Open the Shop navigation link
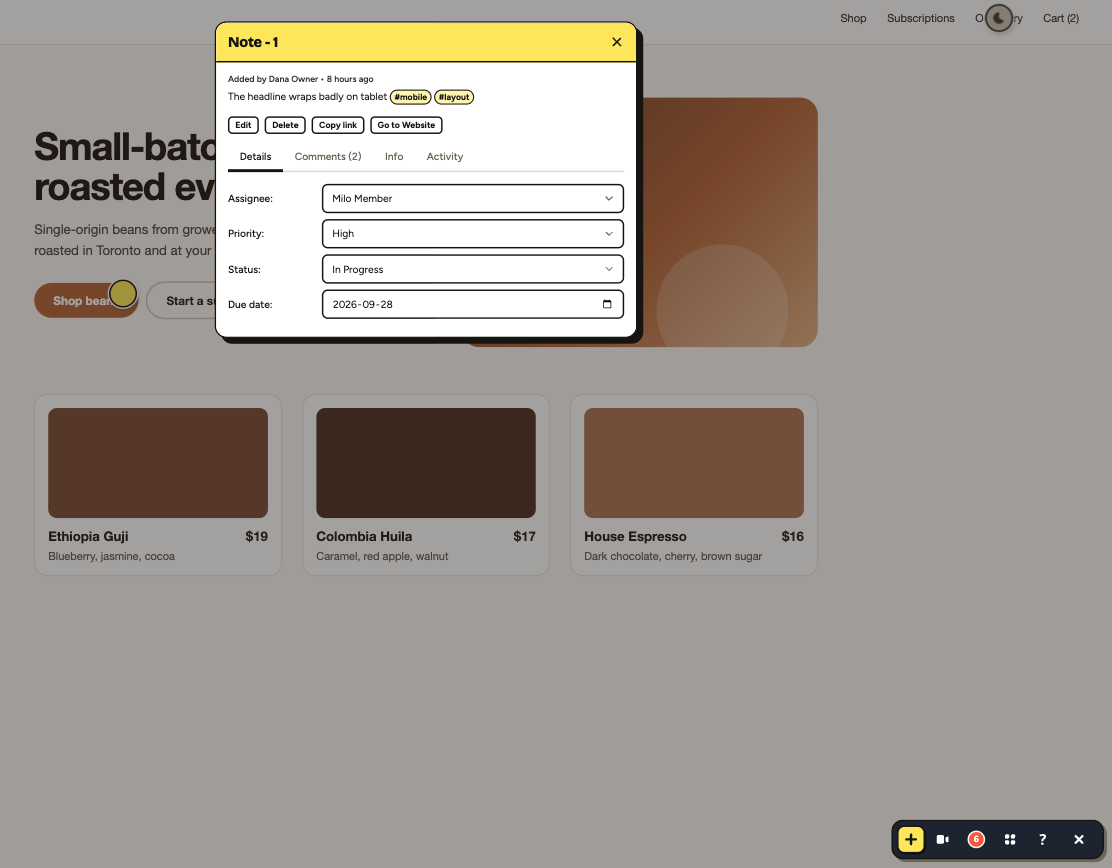Screen dimensions: 1112x868 853,18
